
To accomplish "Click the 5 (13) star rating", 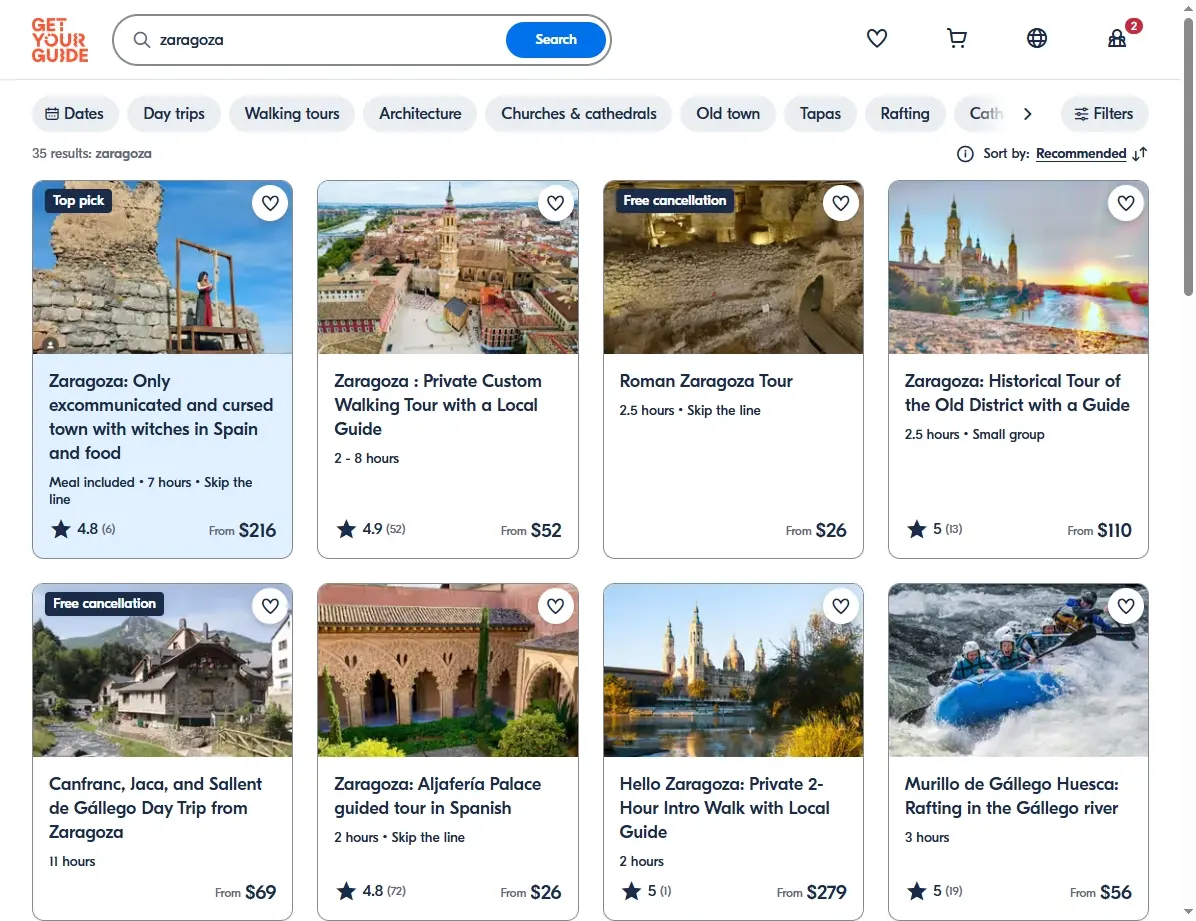I will pos(934,529).
